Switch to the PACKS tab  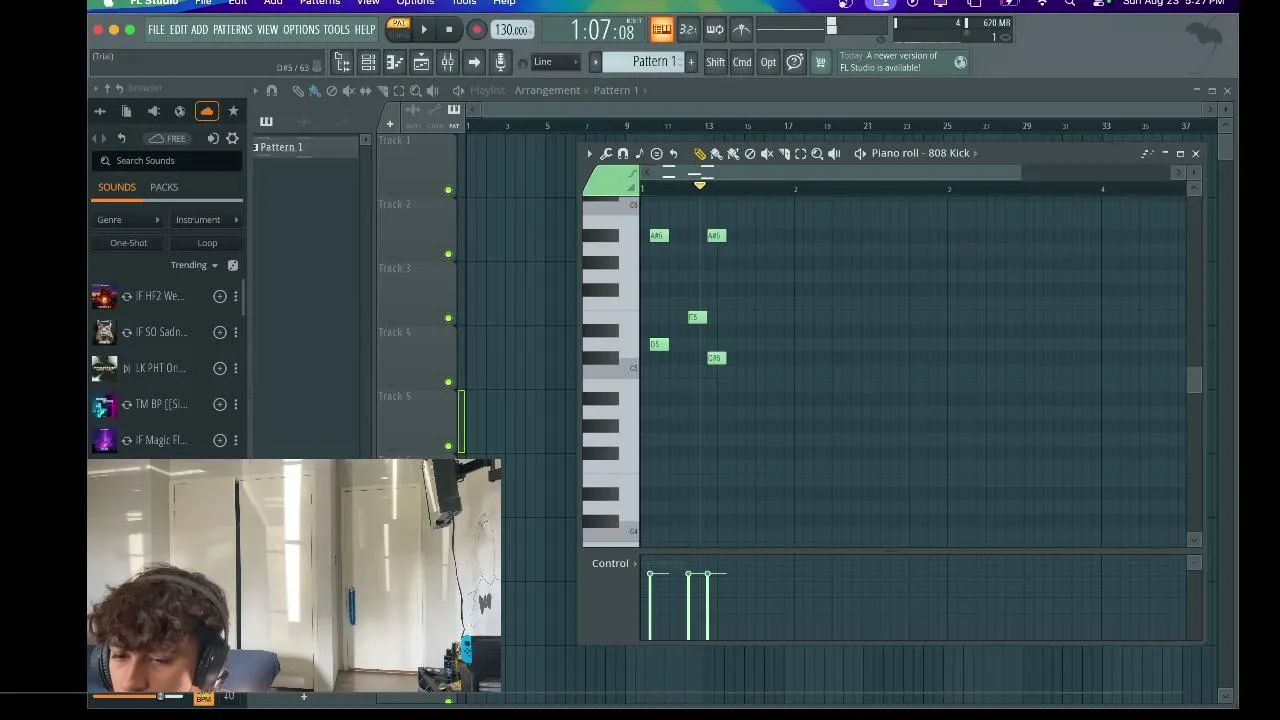tap(164, 187)
